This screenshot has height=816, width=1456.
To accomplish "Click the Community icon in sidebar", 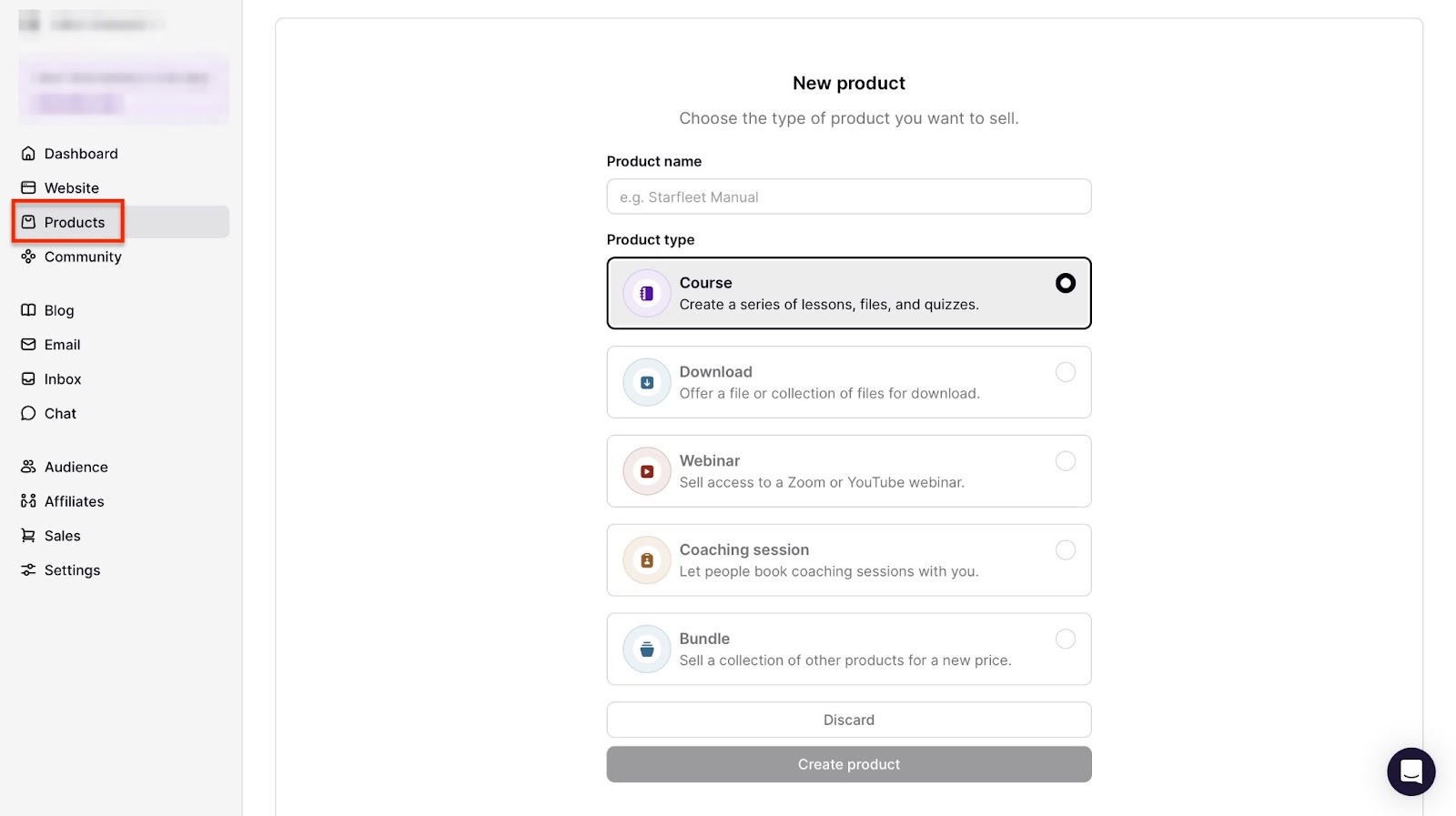I will pos(28,257).
